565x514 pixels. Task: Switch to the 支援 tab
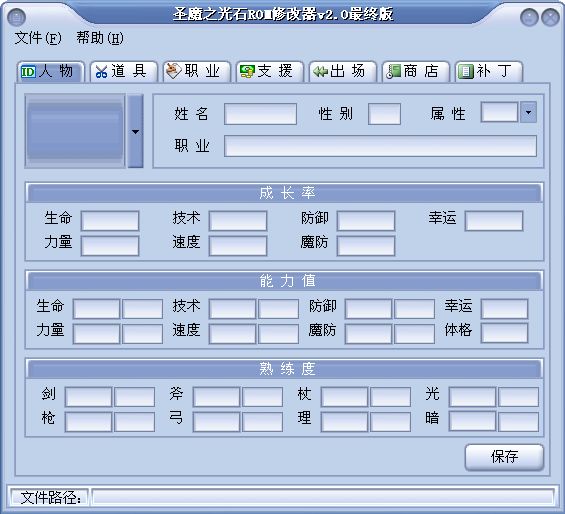pos(270,71)
